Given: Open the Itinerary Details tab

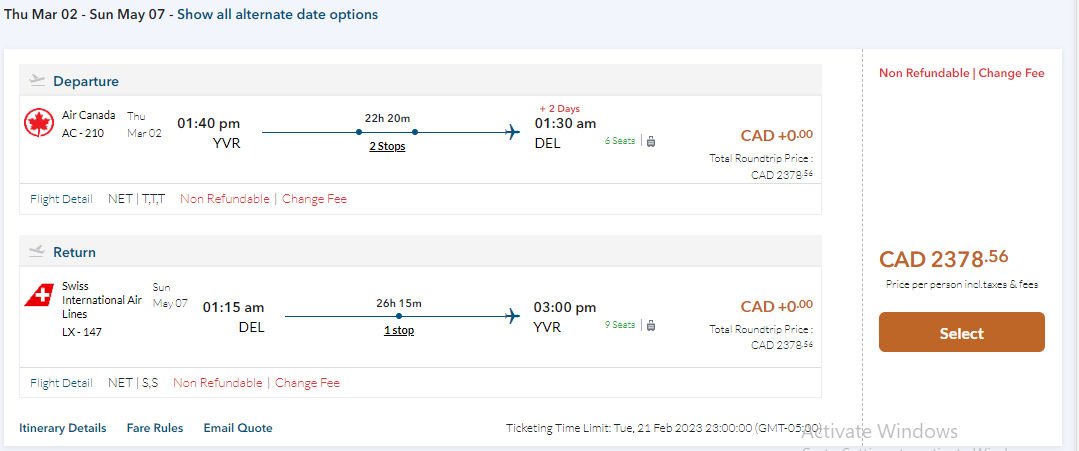Looking at the screenshot, I should tap(62, 428).
